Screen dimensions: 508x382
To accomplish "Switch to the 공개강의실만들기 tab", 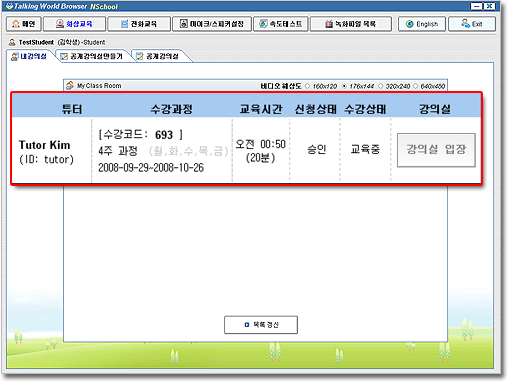I will click(93, 56).
